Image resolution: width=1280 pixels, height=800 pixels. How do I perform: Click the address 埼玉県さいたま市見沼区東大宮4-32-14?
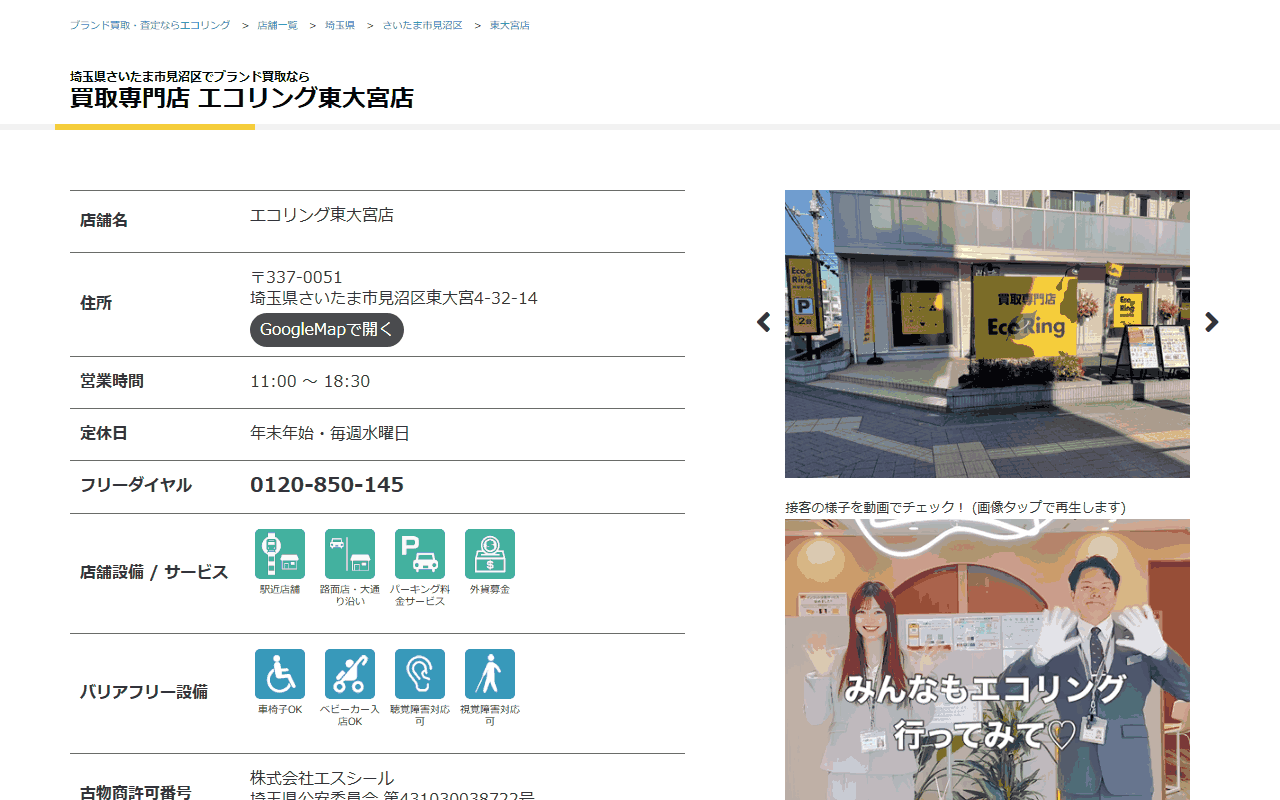pos(394,298)
